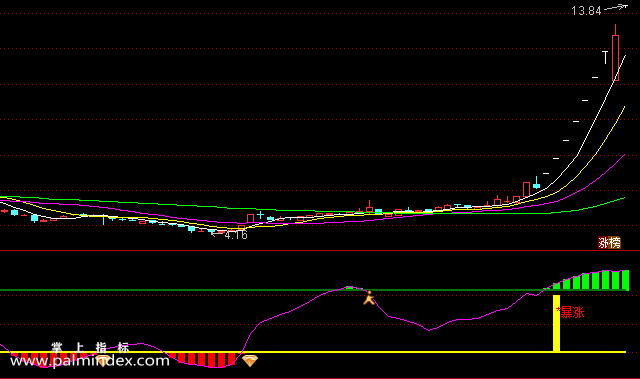Select the tallest red candlestick at far right
Image resolution: width=640 pixels, height=379 pixels.
616,53
